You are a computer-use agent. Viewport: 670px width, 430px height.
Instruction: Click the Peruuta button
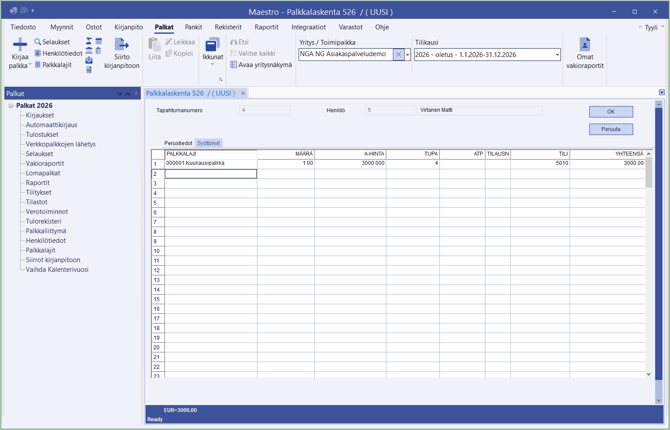tap(610, 129)
